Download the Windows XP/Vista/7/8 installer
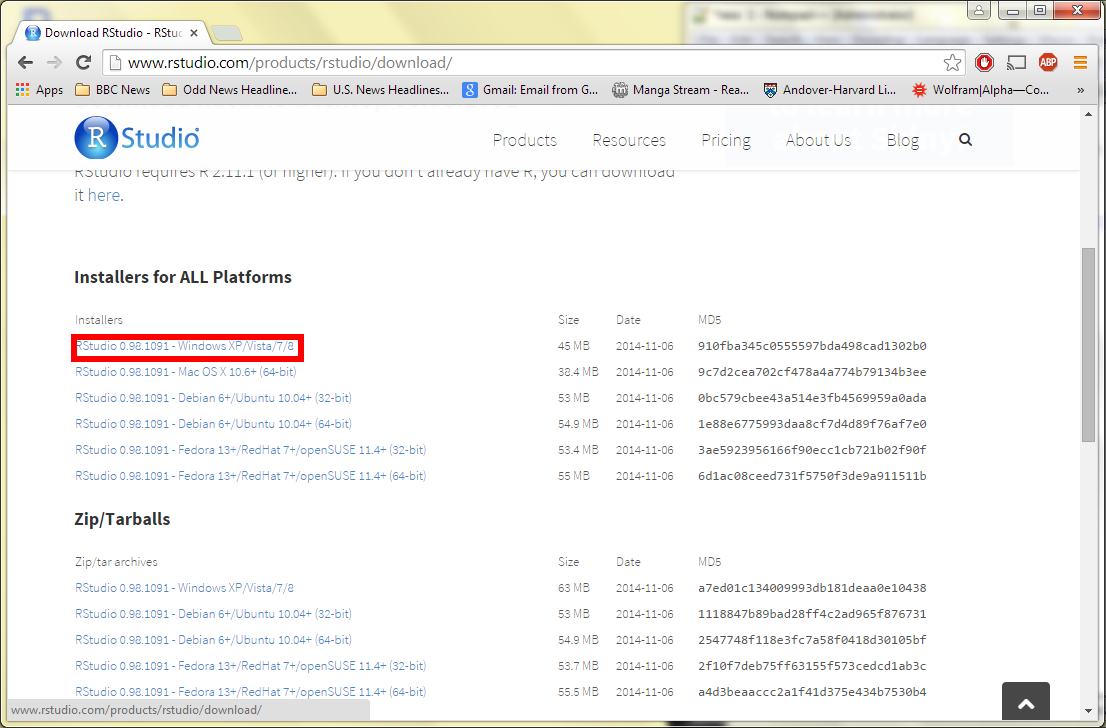Image resolution: width=1106 pixels, height=728 pixels. click(185, 346)
